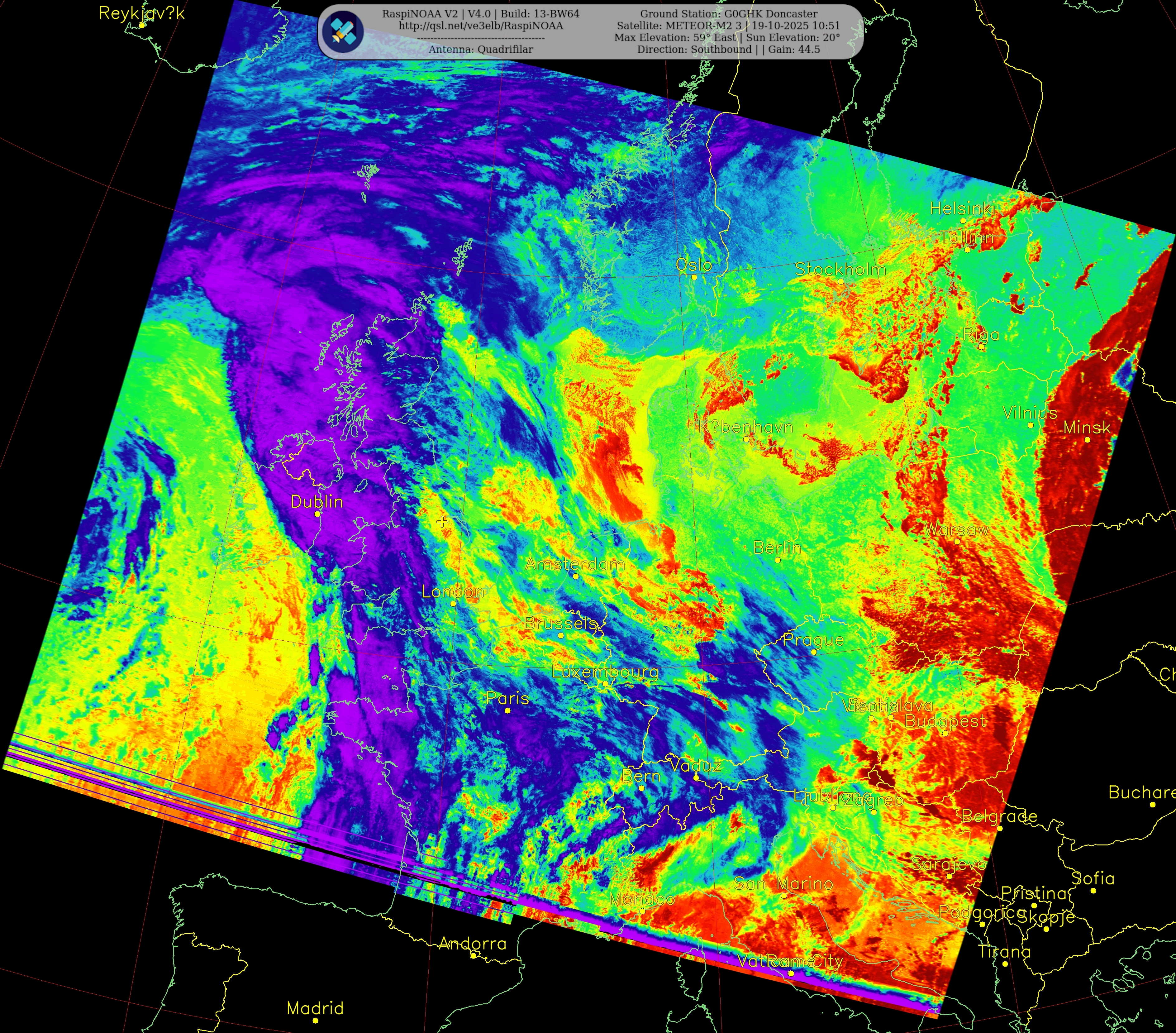This screenshot has width=1176, height=1033.
Task: Click the Madrid city dot marker
Action: click(315, 1020)
